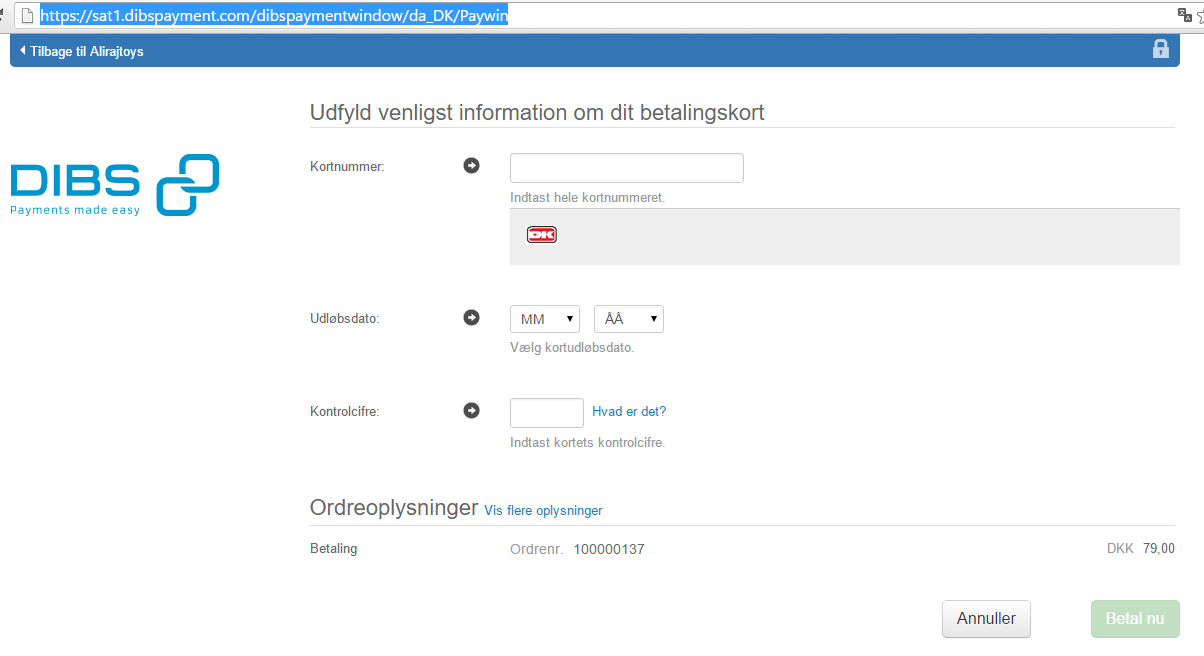Image resolution: width=1204 pixels, height=656 pixels.
Task: Click the translate icon in address bar
Action: tap(1184, 16)
